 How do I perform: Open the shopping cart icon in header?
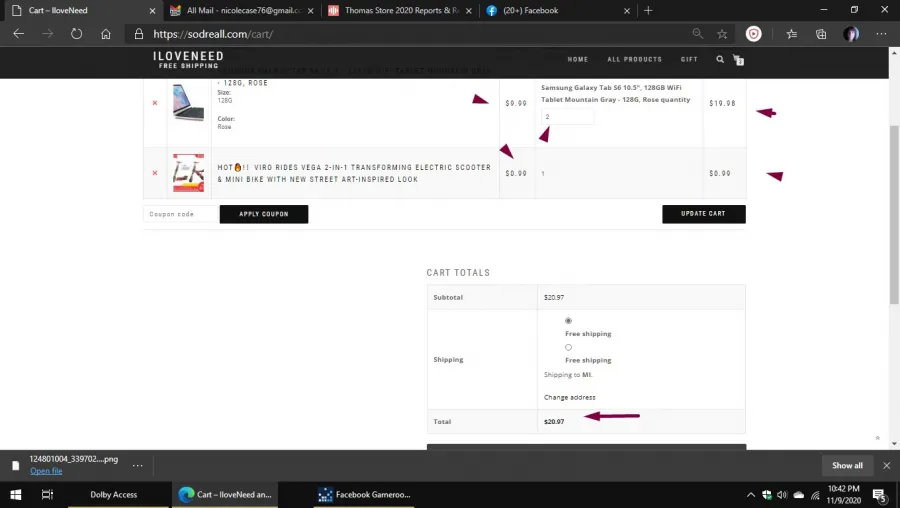pos(739,60)
